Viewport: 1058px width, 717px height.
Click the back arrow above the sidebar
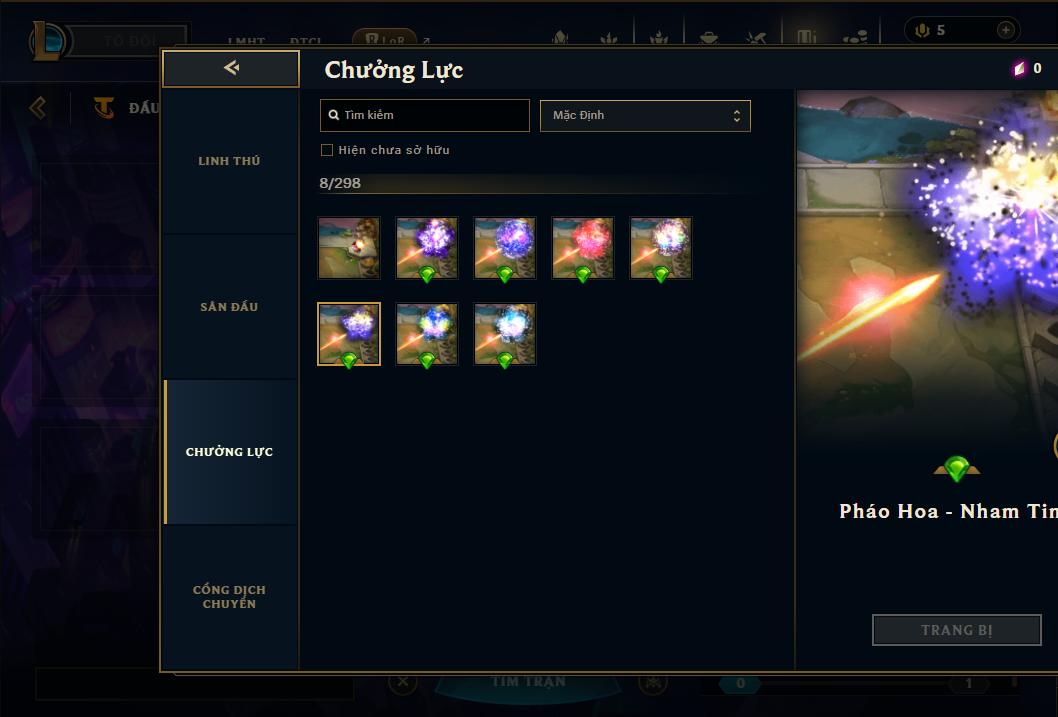(231, 68)
